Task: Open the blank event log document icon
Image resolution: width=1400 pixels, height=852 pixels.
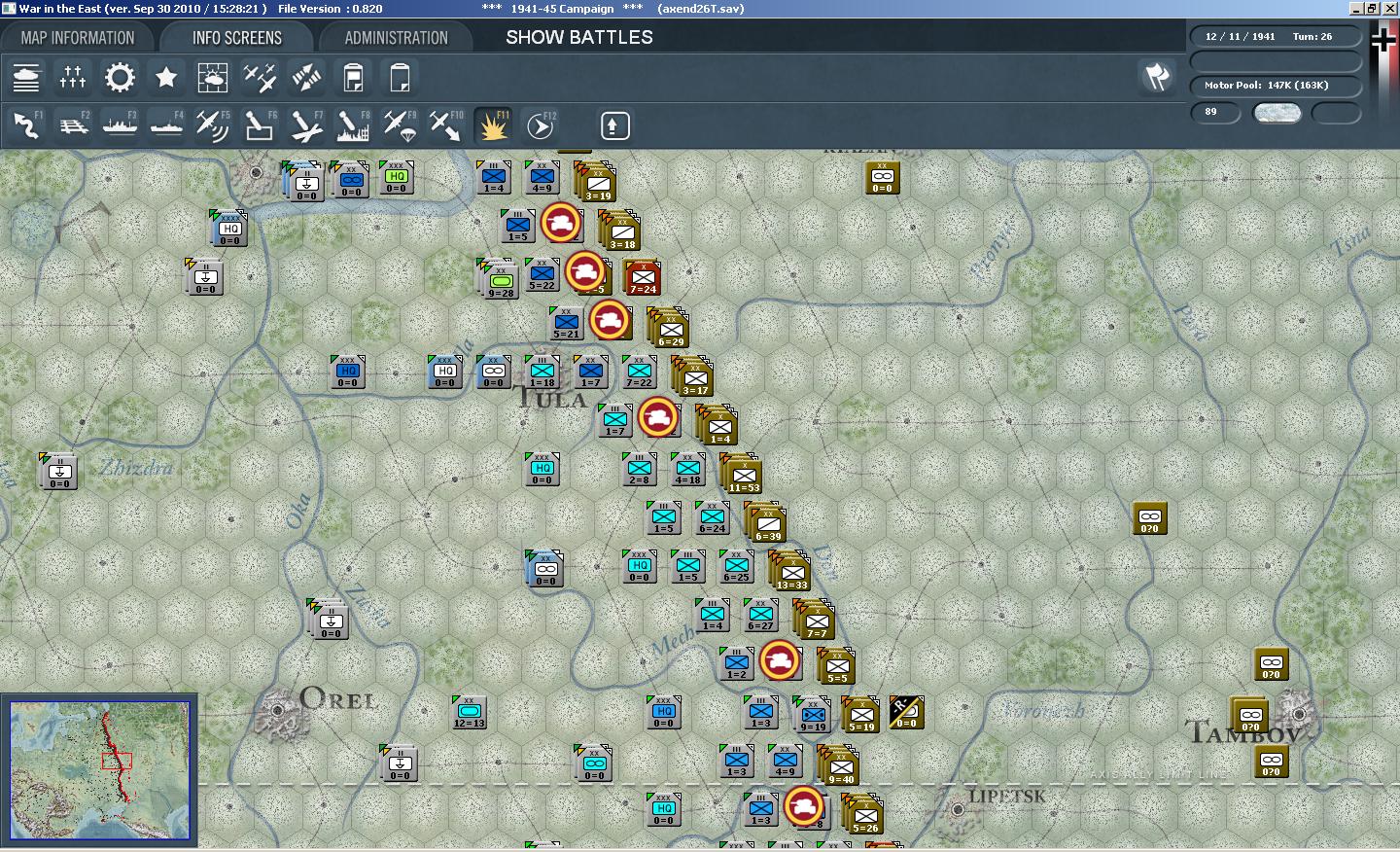Action: tap(400, 77)
